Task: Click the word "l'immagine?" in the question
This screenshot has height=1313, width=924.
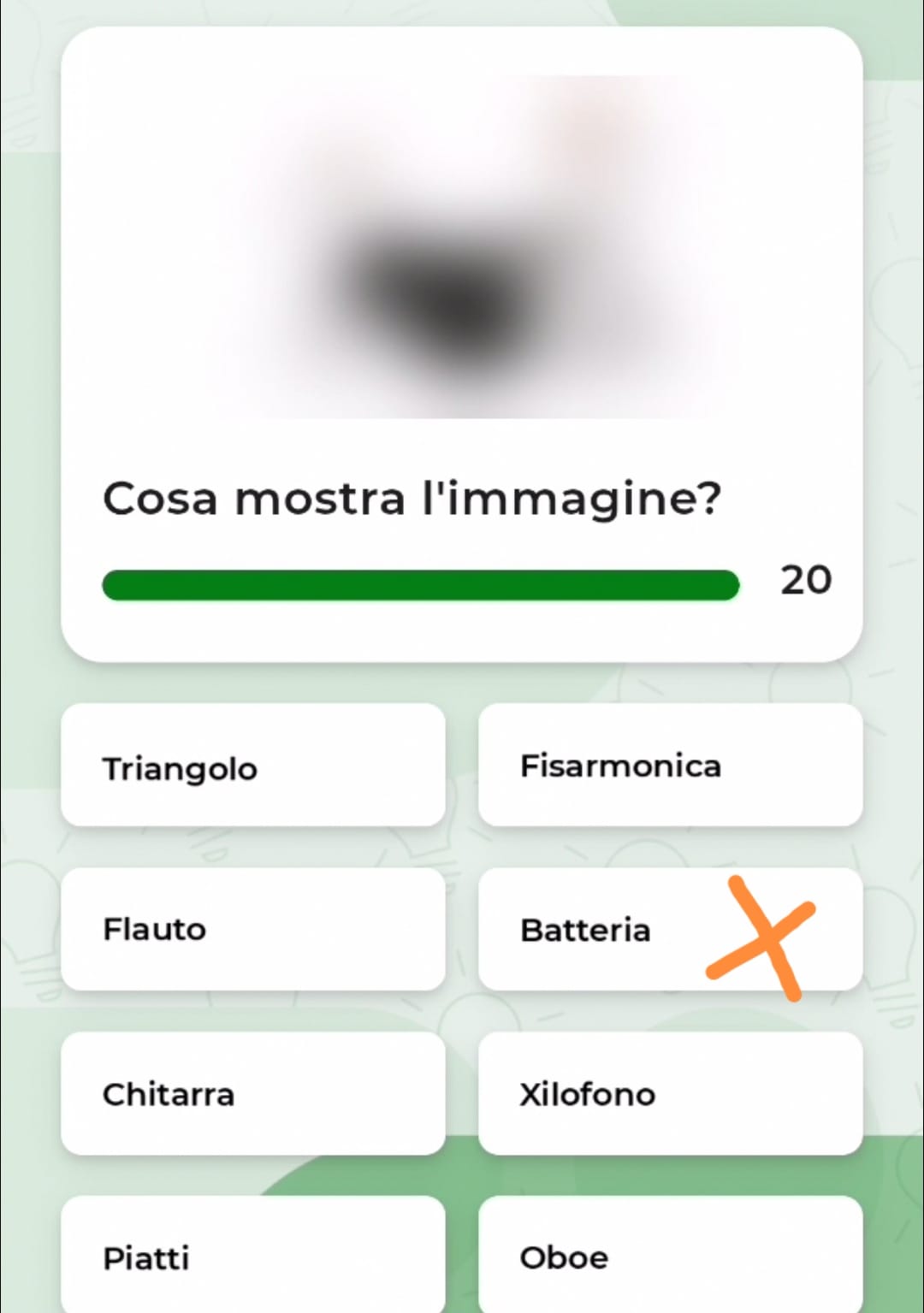Action: click(572, 499)
